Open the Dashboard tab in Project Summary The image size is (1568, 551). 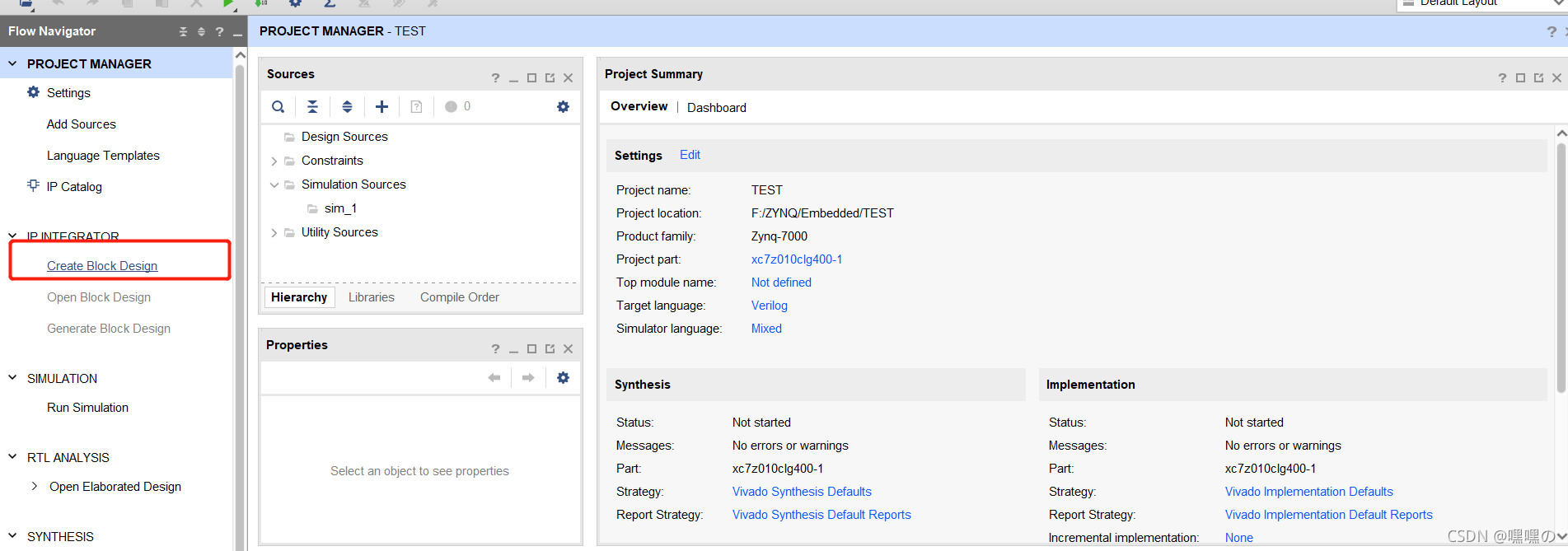(x=716, y=108)
